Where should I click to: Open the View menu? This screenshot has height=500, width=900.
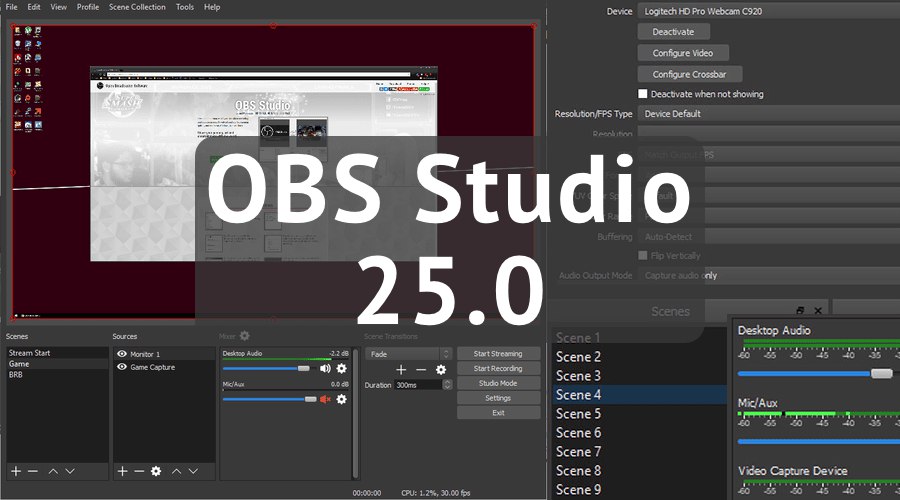[x=59, y=7]
